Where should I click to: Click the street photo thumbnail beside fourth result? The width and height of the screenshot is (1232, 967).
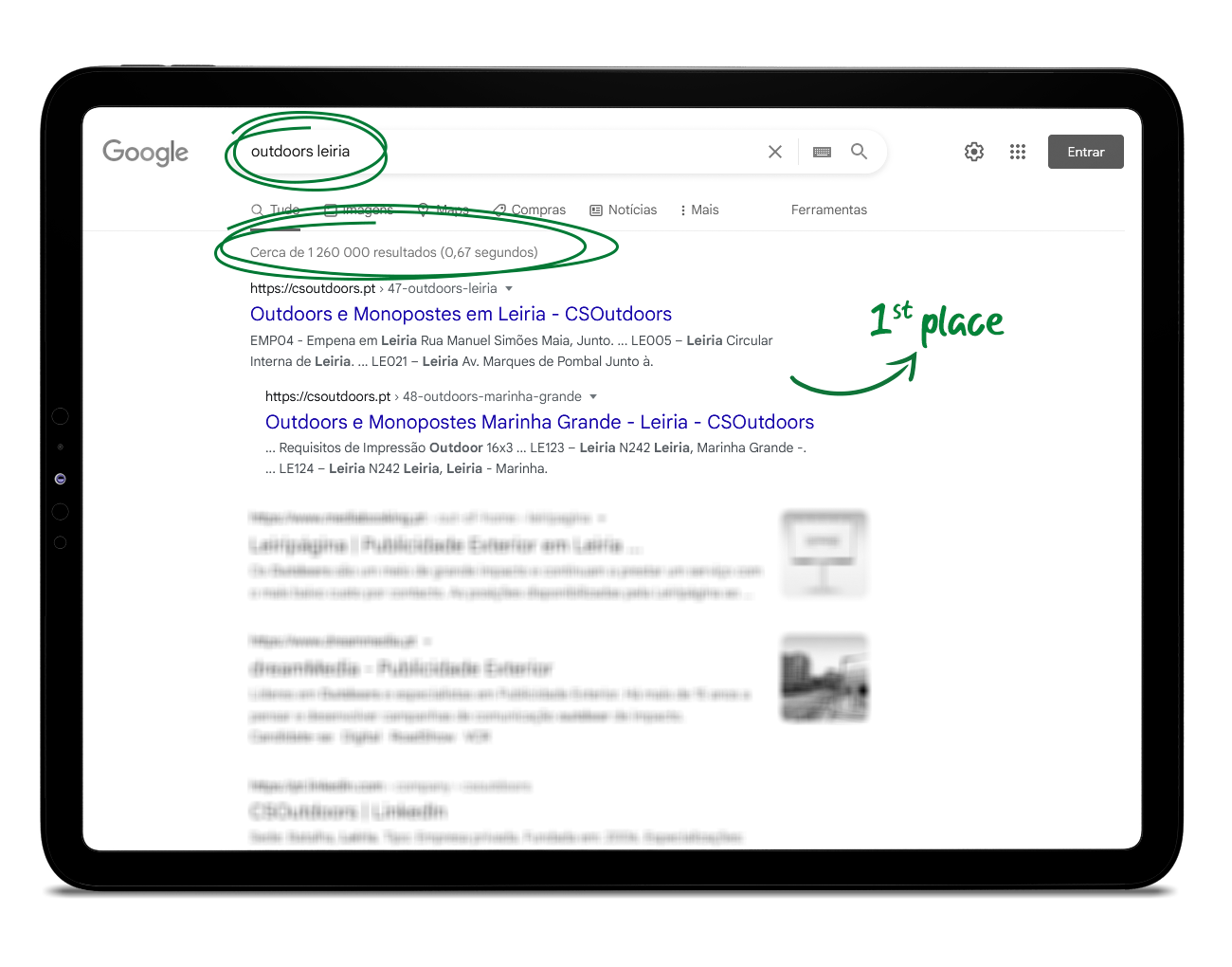click(x=824, y=679)
